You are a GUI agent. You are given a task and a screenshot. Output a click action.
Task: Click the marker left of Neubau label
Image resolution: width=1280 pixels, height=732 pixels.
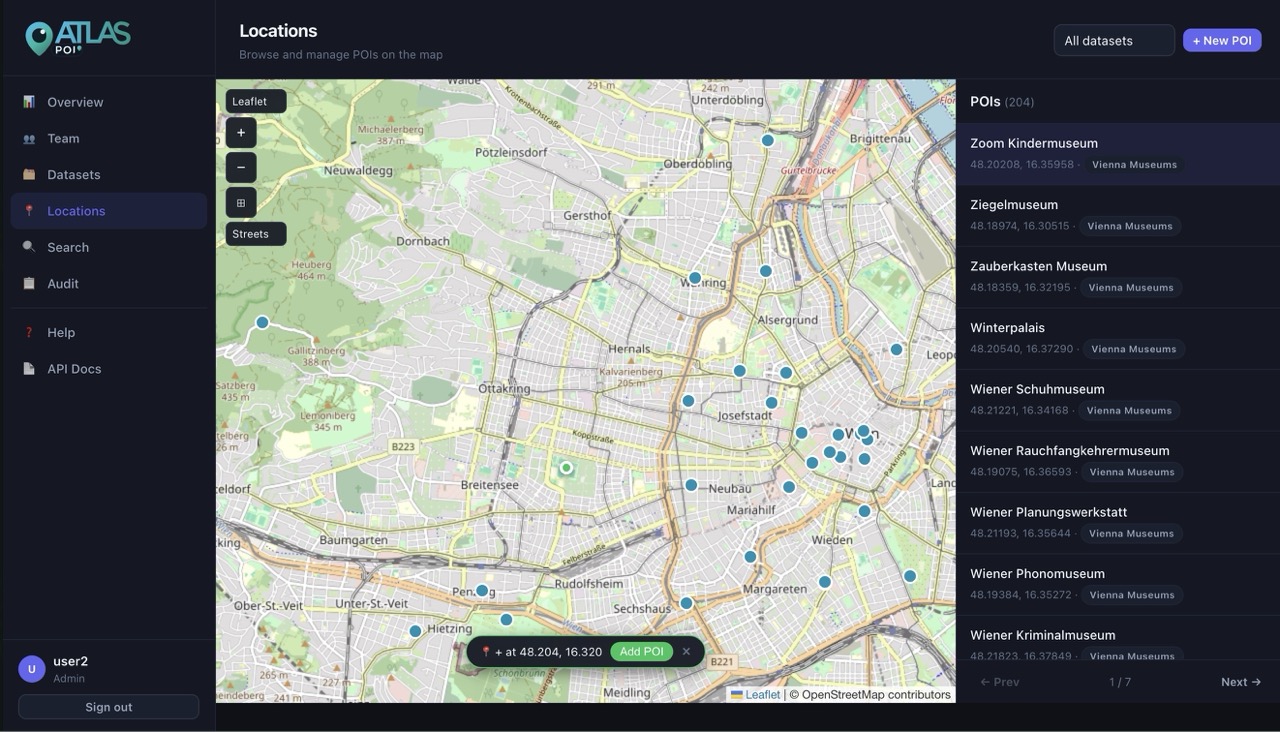click(x=691, y=485)
